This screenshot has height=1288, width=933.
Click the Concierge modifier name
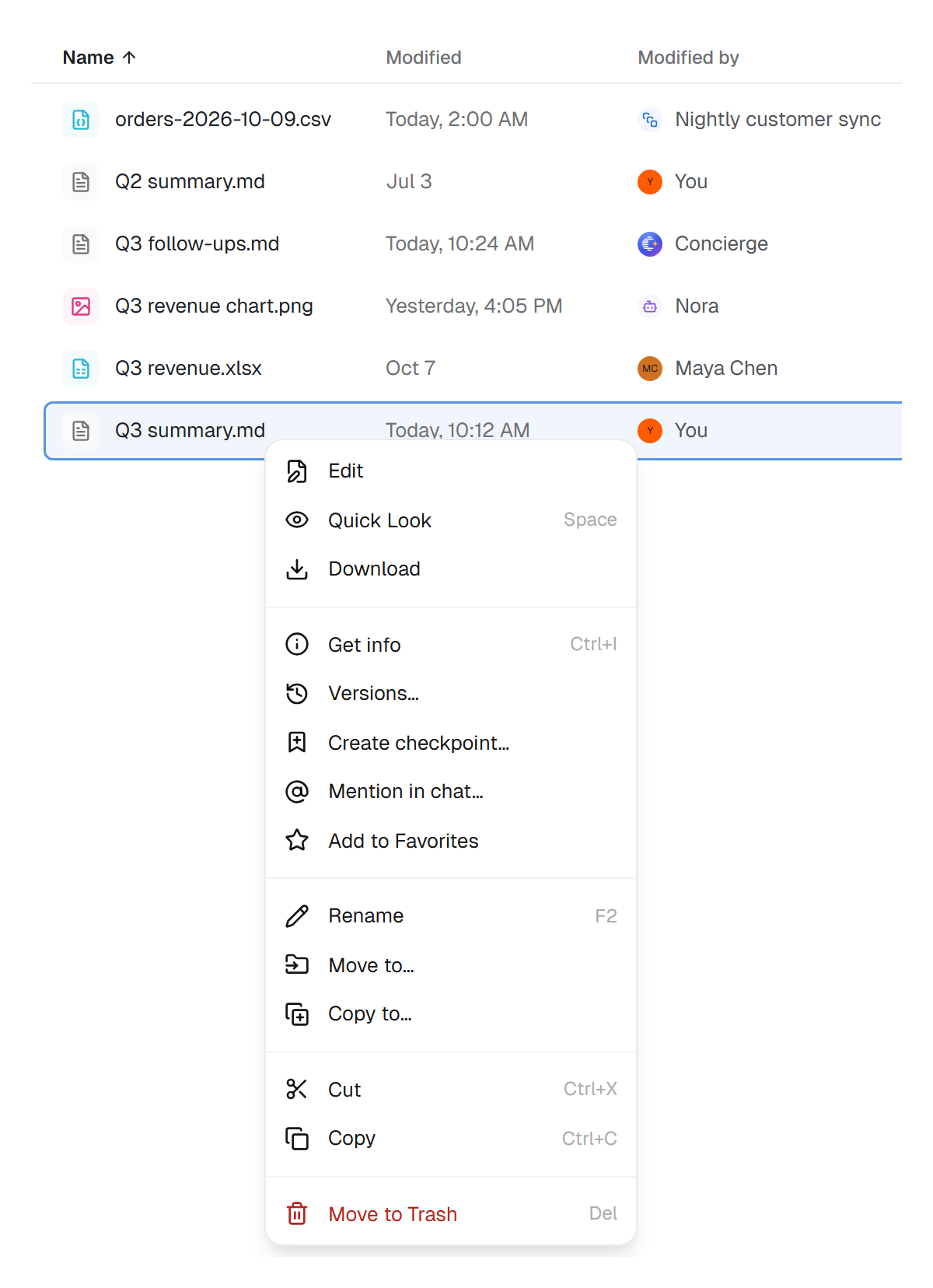tap(722, 244)
